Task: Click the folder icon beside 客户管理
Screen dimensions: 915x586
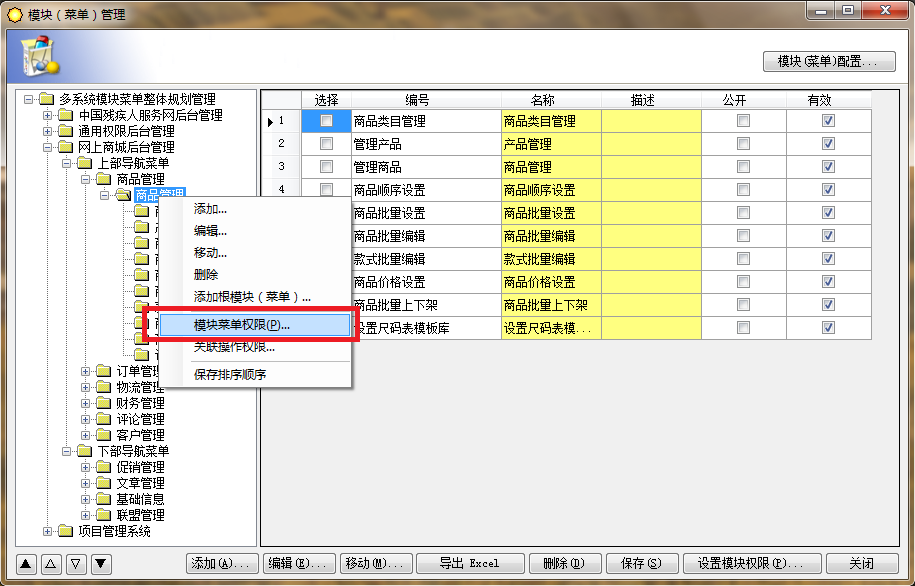Action: point(104,435)
